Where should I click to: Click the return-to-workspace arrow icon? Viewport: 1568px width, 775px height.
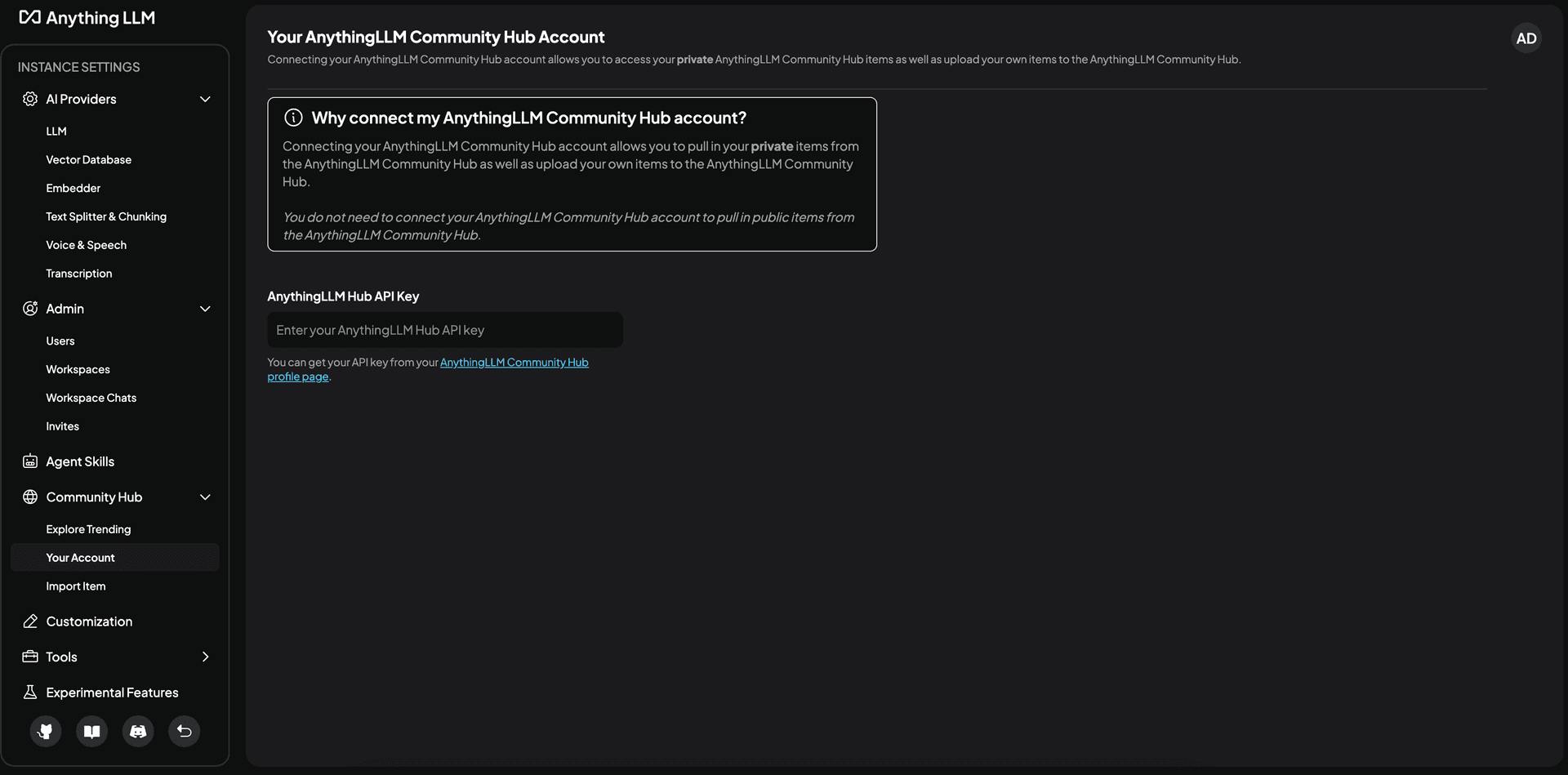183,731
